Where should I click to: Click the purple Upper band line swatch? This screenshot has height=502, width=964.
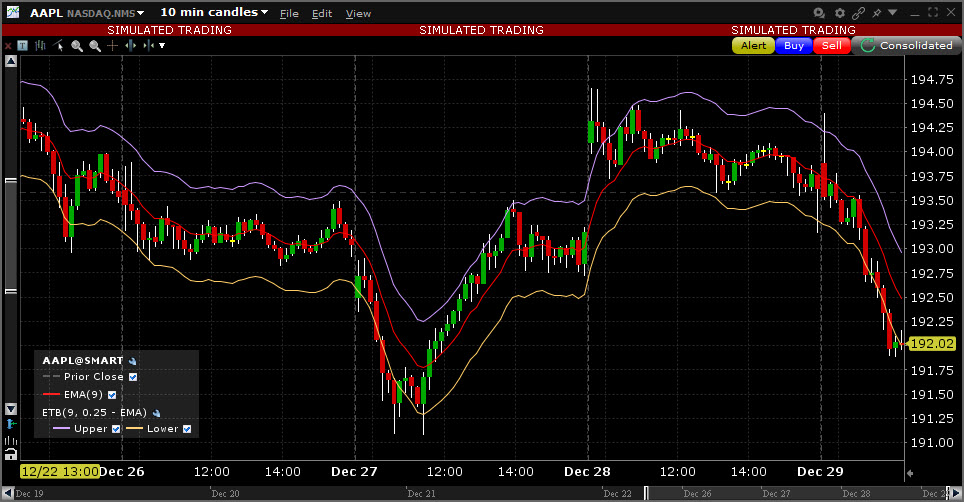click(61, 429)
